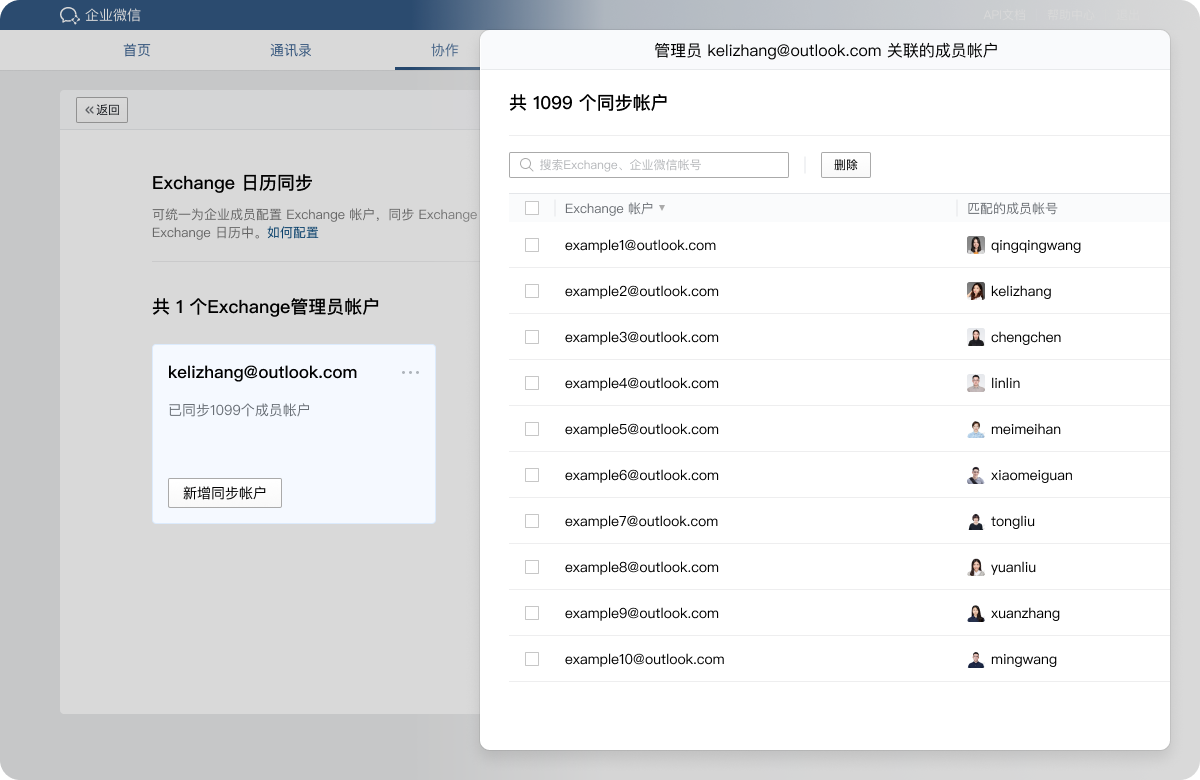Click the example9@outlook.com account cell

point(642,613)
